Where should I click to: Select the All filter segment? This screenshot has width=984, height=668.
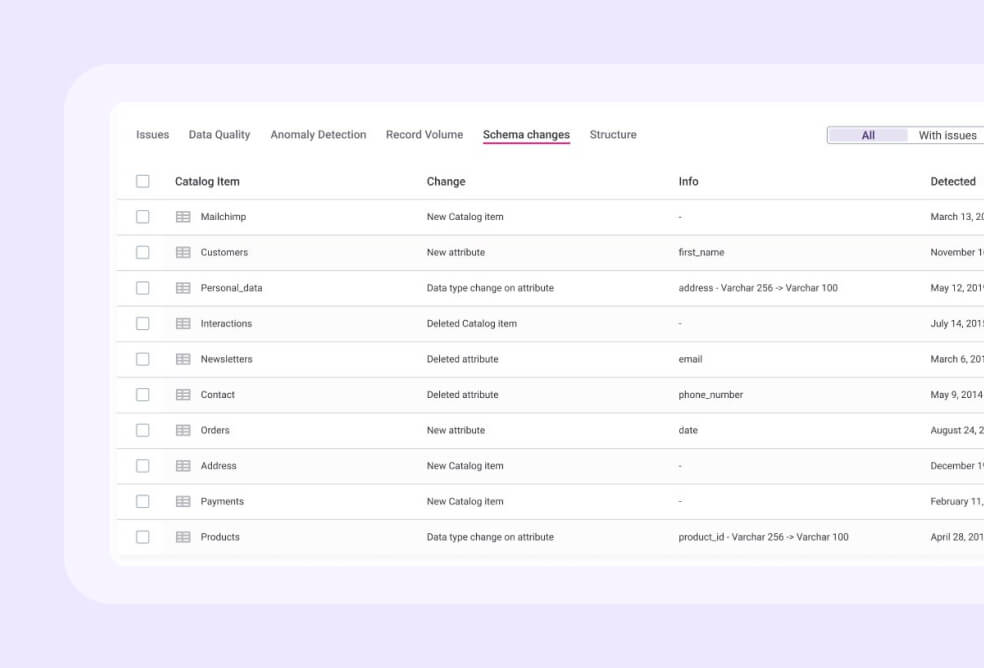click(868, 135)
